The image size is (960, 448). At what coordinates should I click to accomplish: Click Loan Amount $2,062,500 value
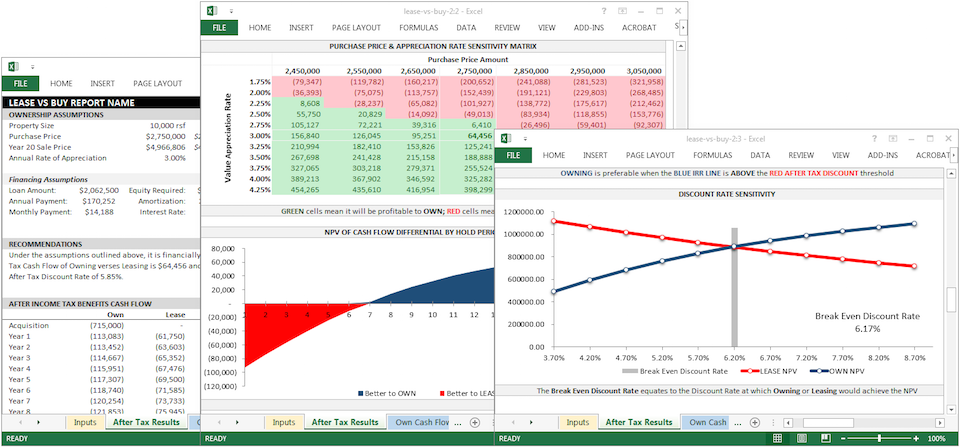(x=100, y=190)
